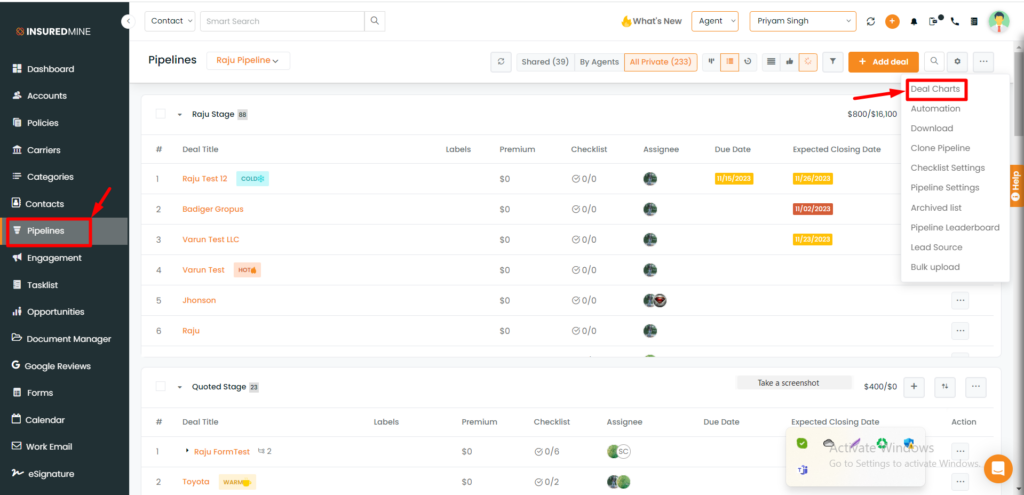Open Calendar in the sidebar

[x=38, y=420]
